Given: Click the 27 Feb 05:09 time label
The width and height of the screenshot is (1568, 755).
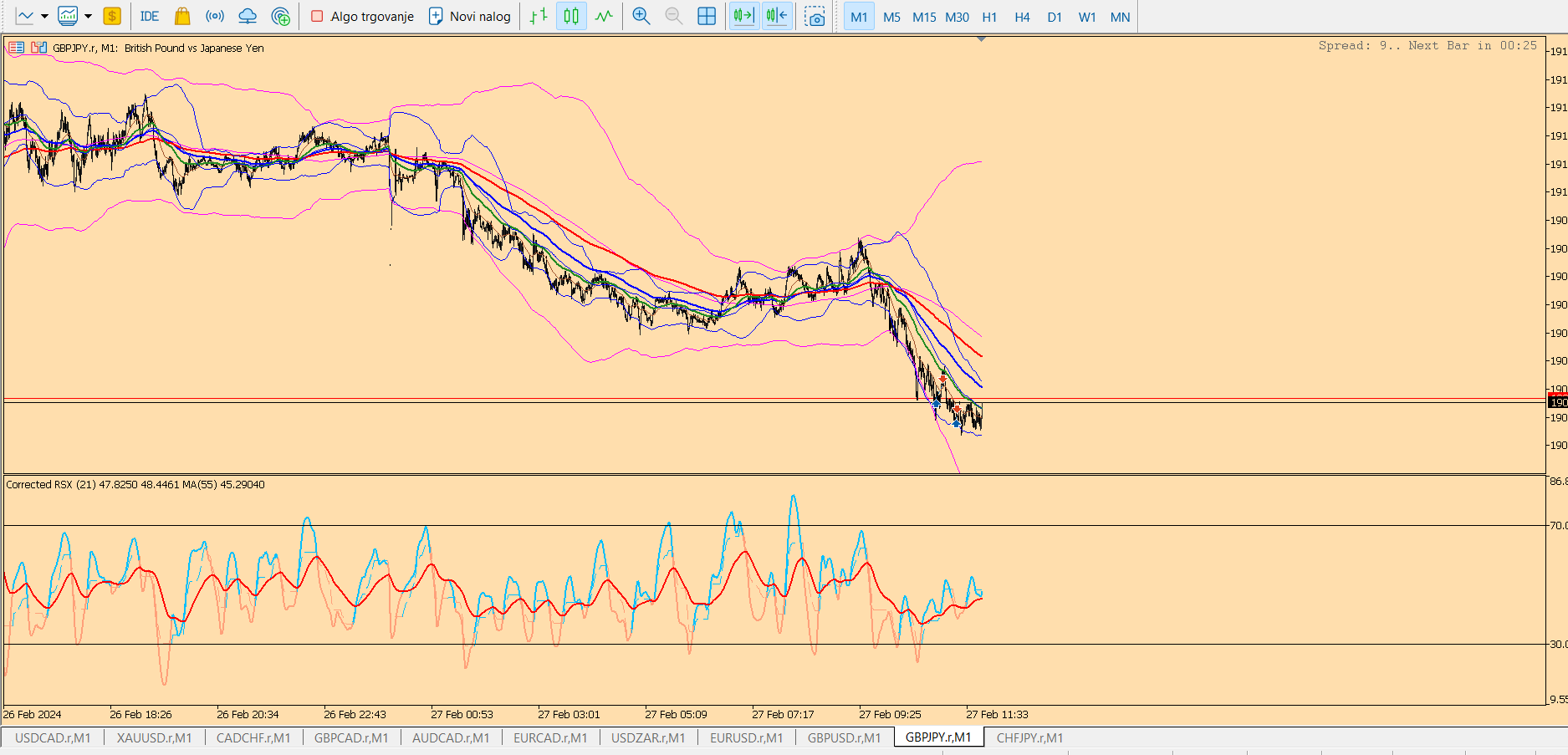Looking at the screenshot, I should 676,714.
